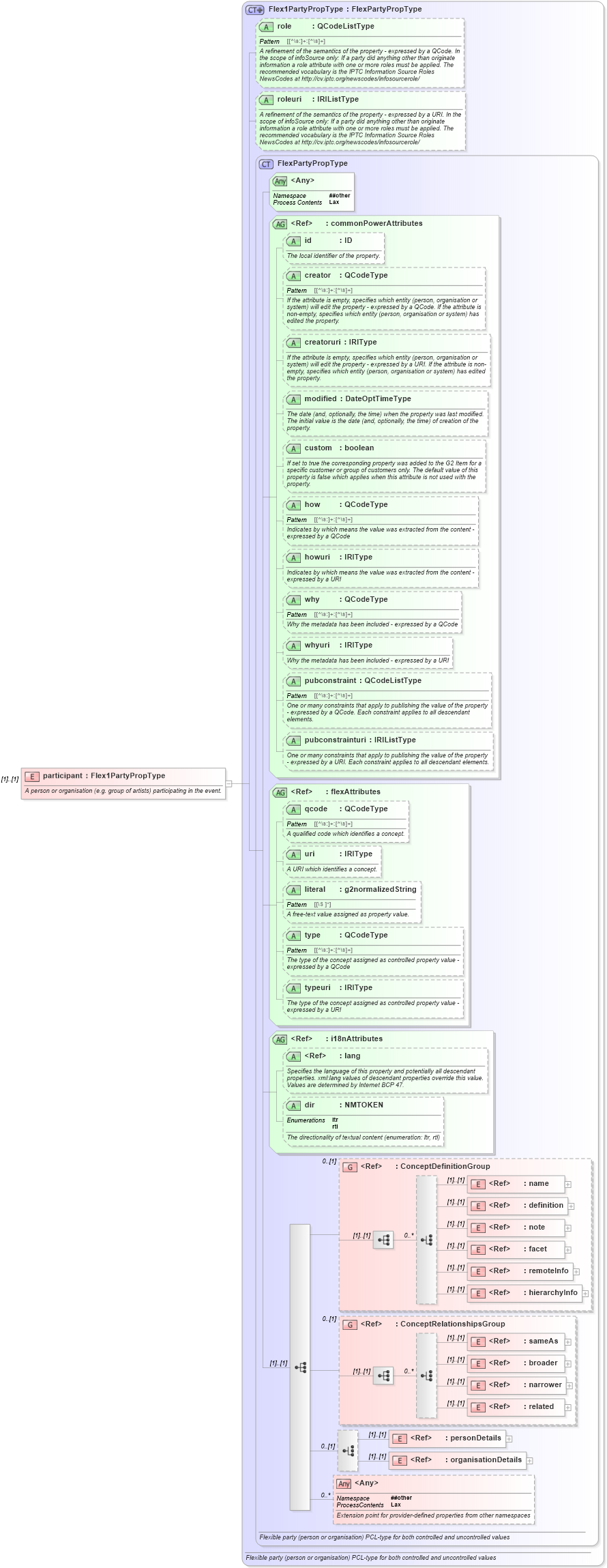The width and height of the screenshot is (607, 1568).
Task: Click the A icon of qcode attribute
Action: click(293, 809)
